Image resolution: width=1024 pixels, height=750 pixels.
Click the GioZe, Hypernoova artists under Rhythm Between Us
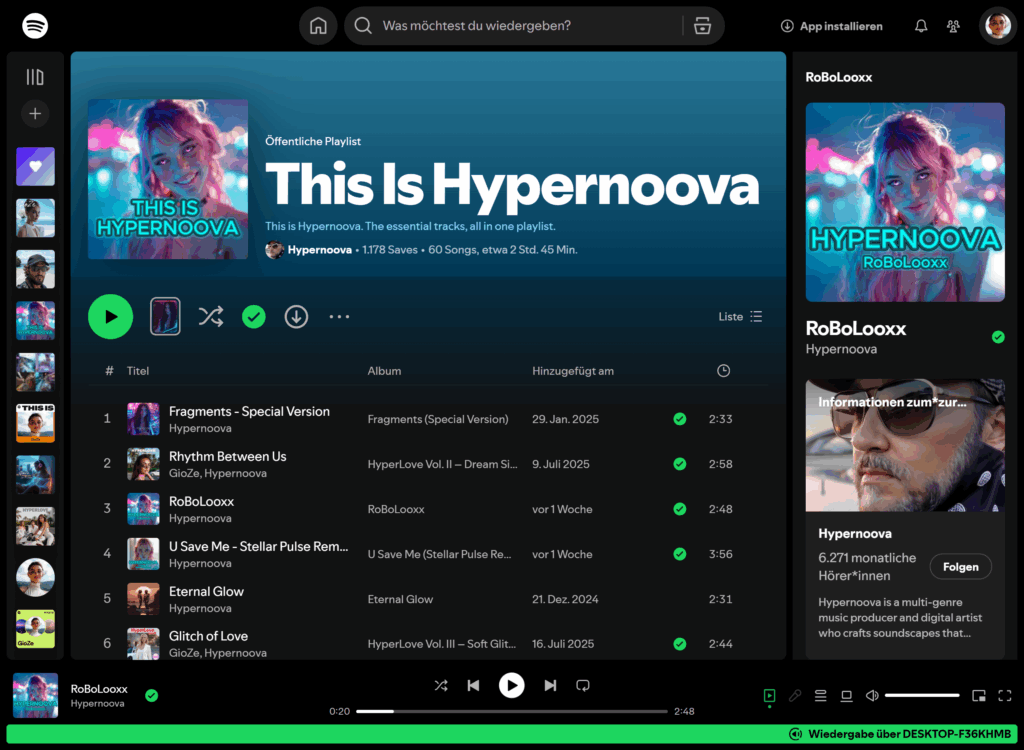point(217,474)
